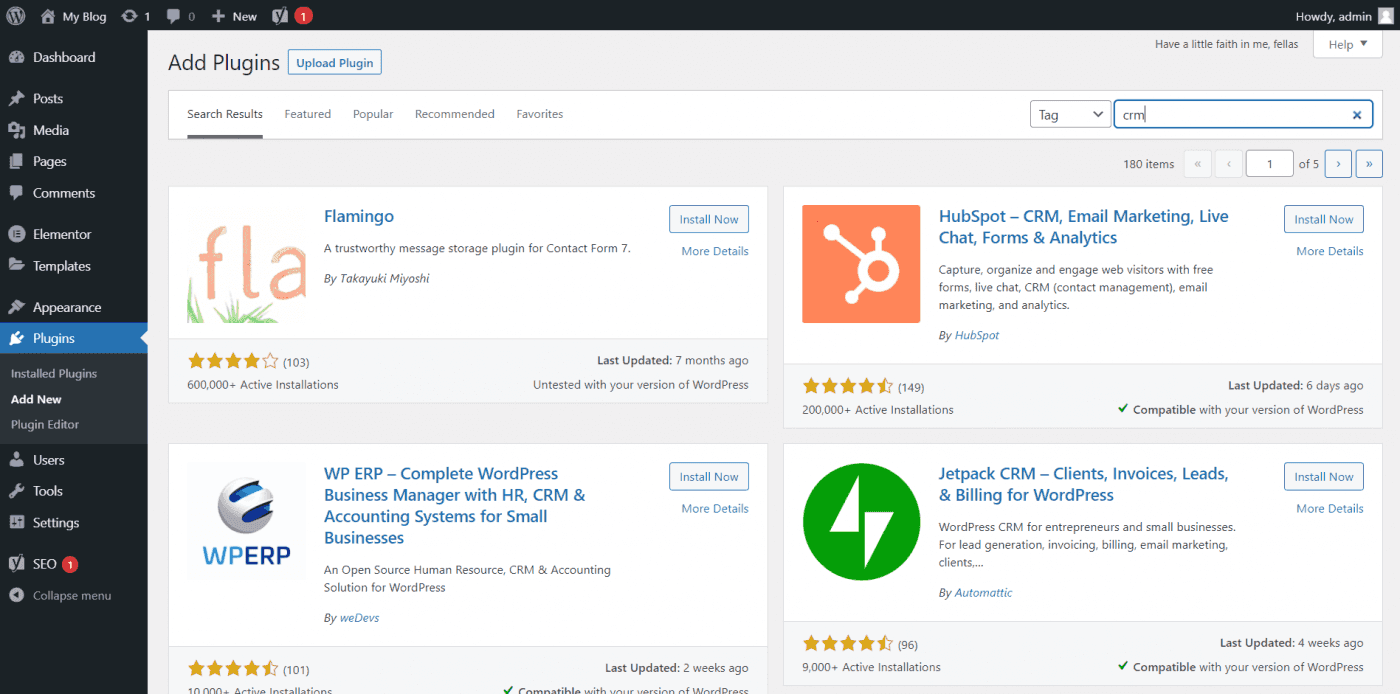The height and width of the screenshot is (694, 1400).
Task: Open the Jetpack CRM title link
Action: coord(1083,484)
